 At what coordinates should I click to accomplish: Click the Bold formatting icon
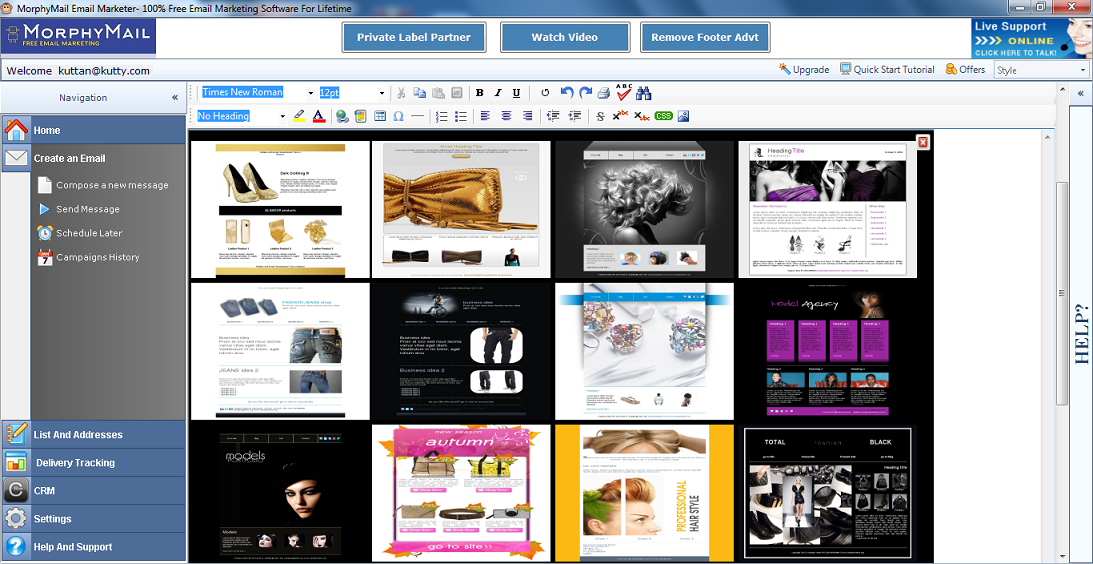[x=480, y=93]
